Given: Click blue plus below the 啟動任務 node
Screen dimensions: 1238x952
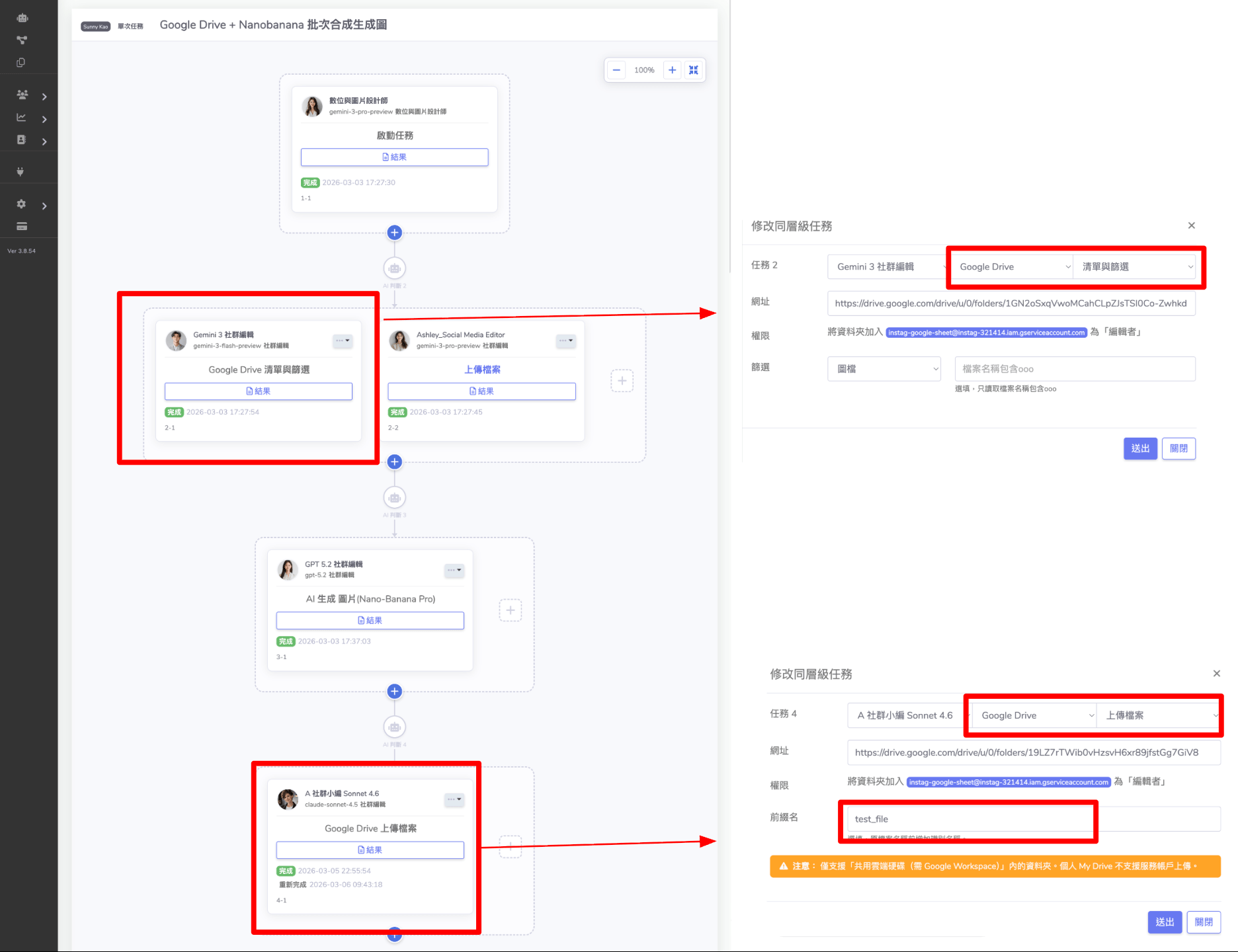Looking at the screenshot, I should point(394,233).
